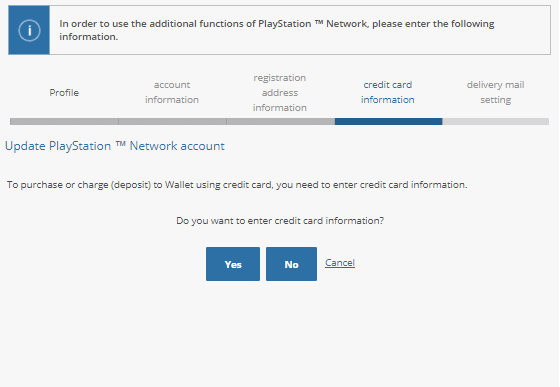Image resolution: width=560 pixels, height=387 pixels.
Task: Click the credit card question prompt text
Action: coord(280,221)
